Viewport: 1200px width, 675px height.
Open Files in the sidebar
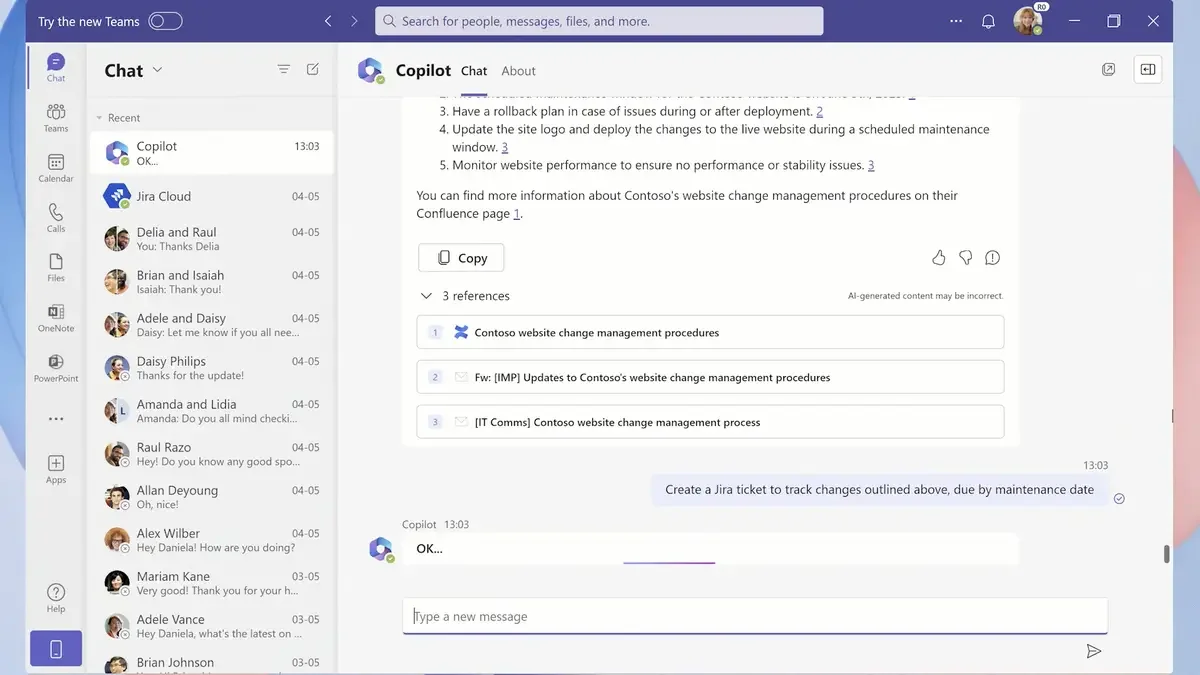tap(56, 267)
